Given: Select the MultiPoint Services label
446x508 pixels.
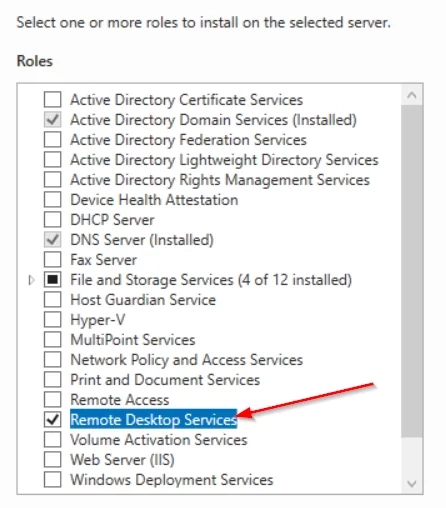Looking at the screenshot, I should pos(133,340).
